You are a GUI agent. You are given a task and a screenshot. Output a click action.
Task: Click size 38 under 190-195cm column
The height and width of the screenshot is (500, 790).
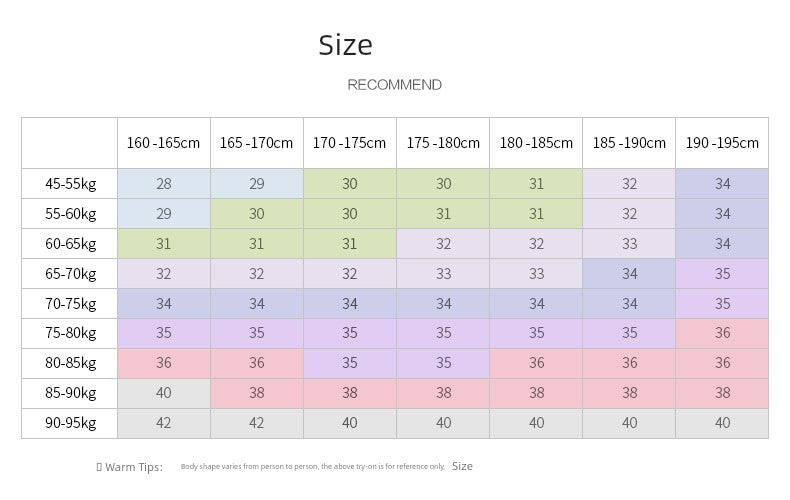pyautogui.click(x=722, y=393)
